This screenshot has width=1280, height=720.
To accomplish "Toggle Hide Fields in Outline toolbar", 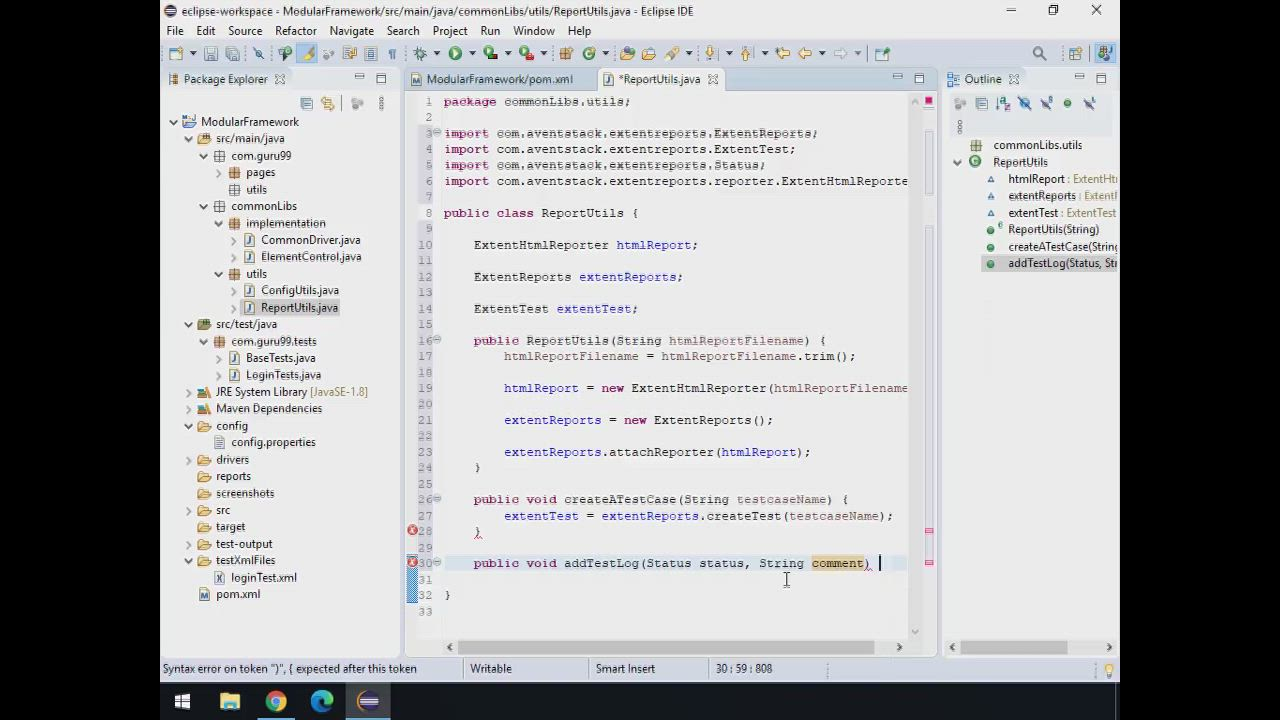I will pyautogui.click(x=1024, y=103).
